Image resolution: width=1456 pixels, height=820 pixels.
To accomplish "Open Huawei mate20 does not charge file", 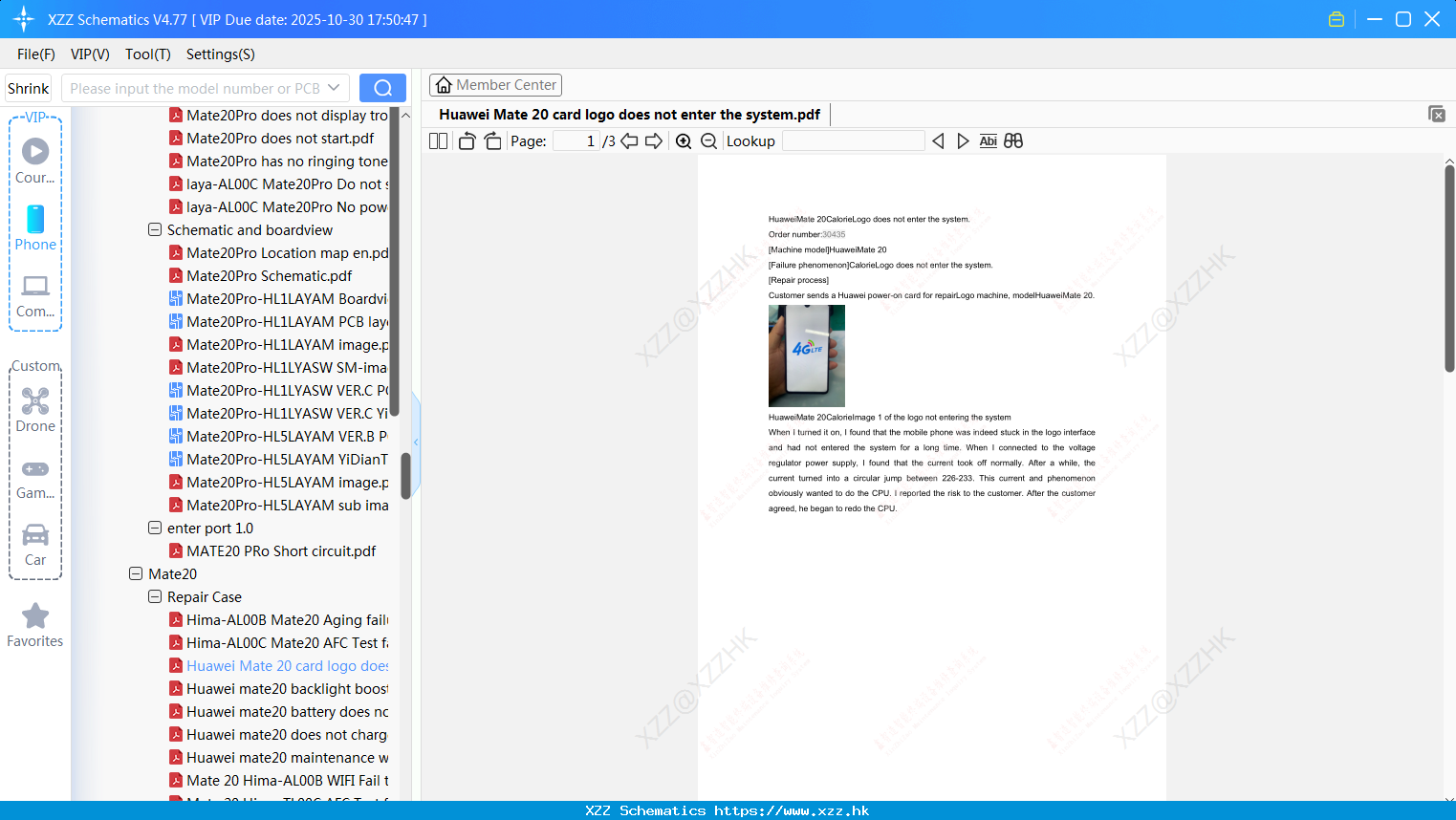I will coord(278,734).
